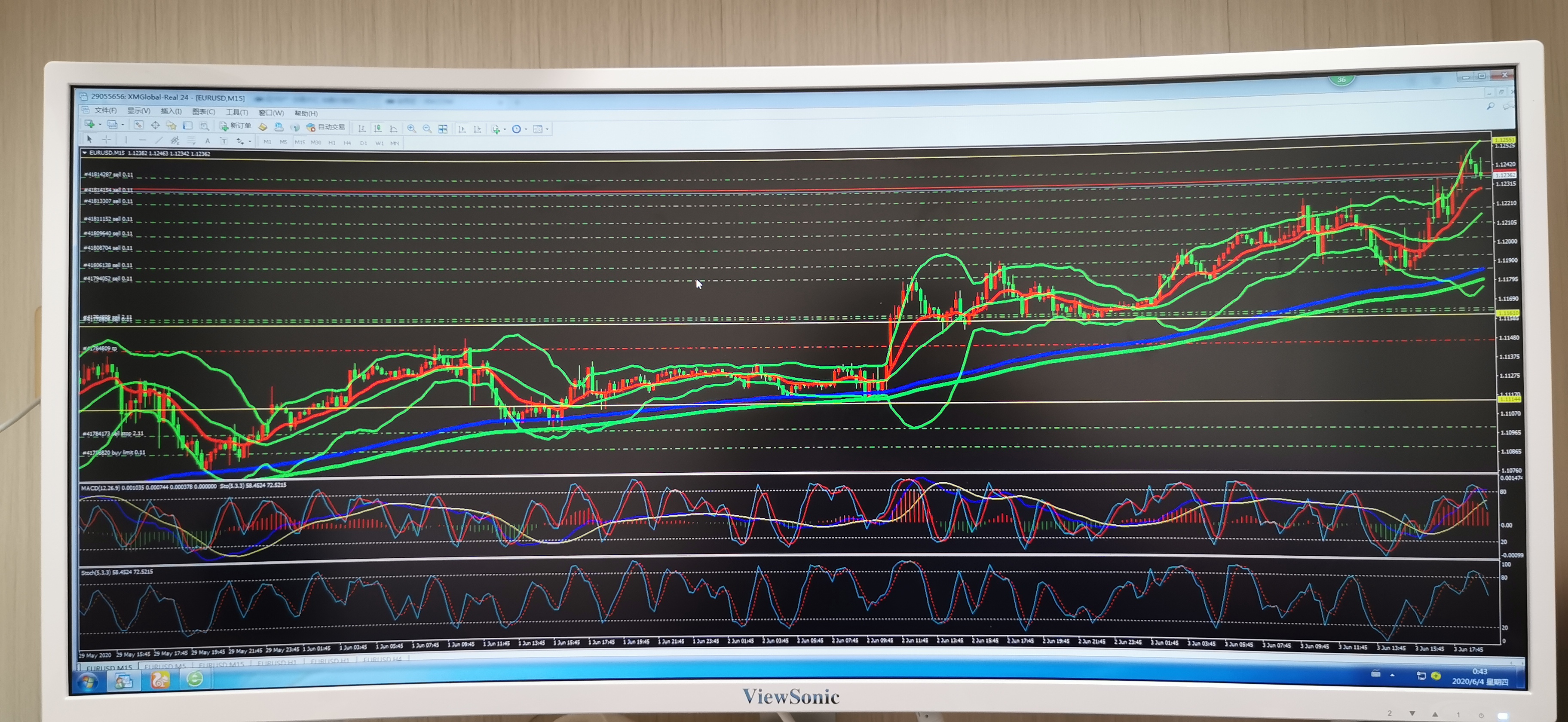Click the 新订单 new order button
Screen dimensions: 1568x722
235,126
